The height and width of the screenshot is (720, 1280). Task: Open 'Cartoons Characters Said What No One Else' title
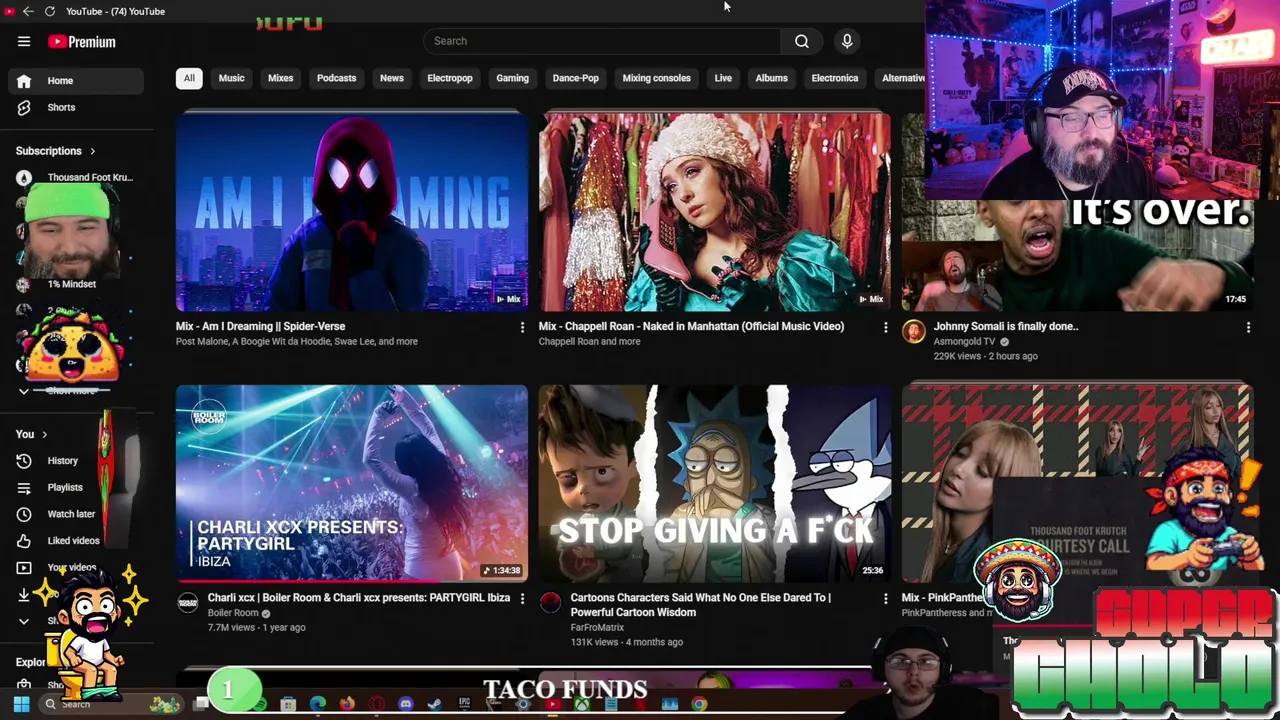(700, 605)
